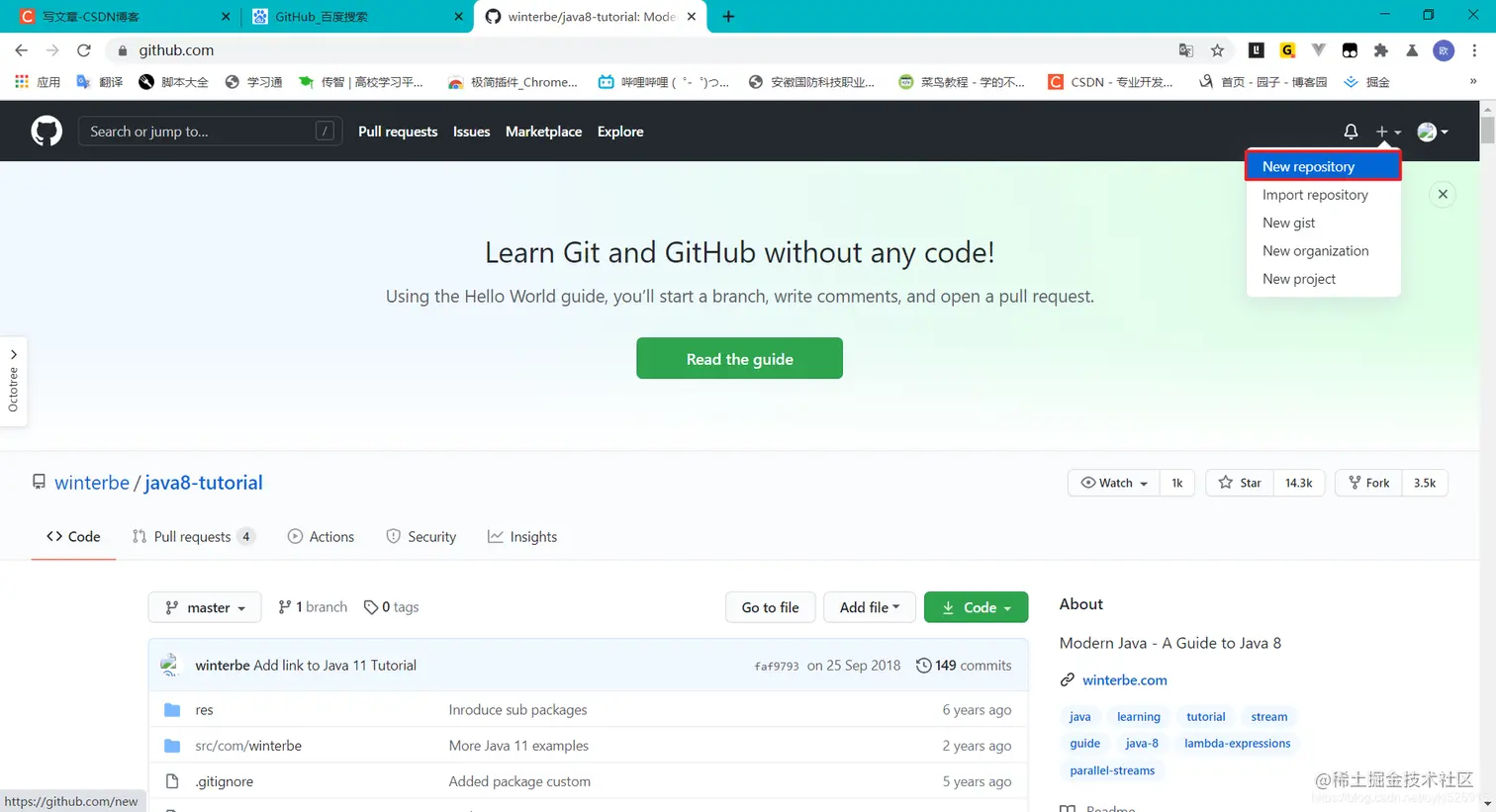Image resolution: width=1496 pixels, height=812 pixels.
Task: Open the master branch dropdown
Action: click(x=205, y=607)
